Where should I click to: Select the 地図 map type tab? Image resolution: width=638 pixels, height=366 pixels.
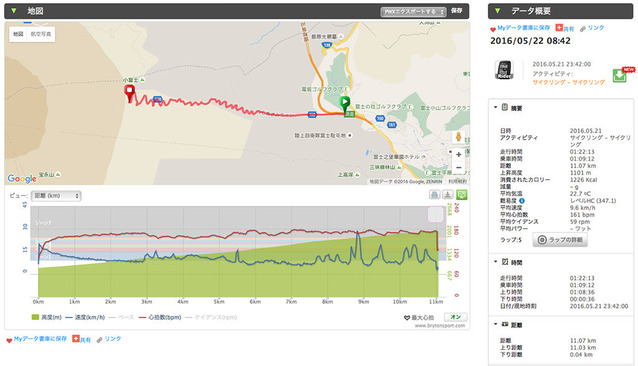18,34
